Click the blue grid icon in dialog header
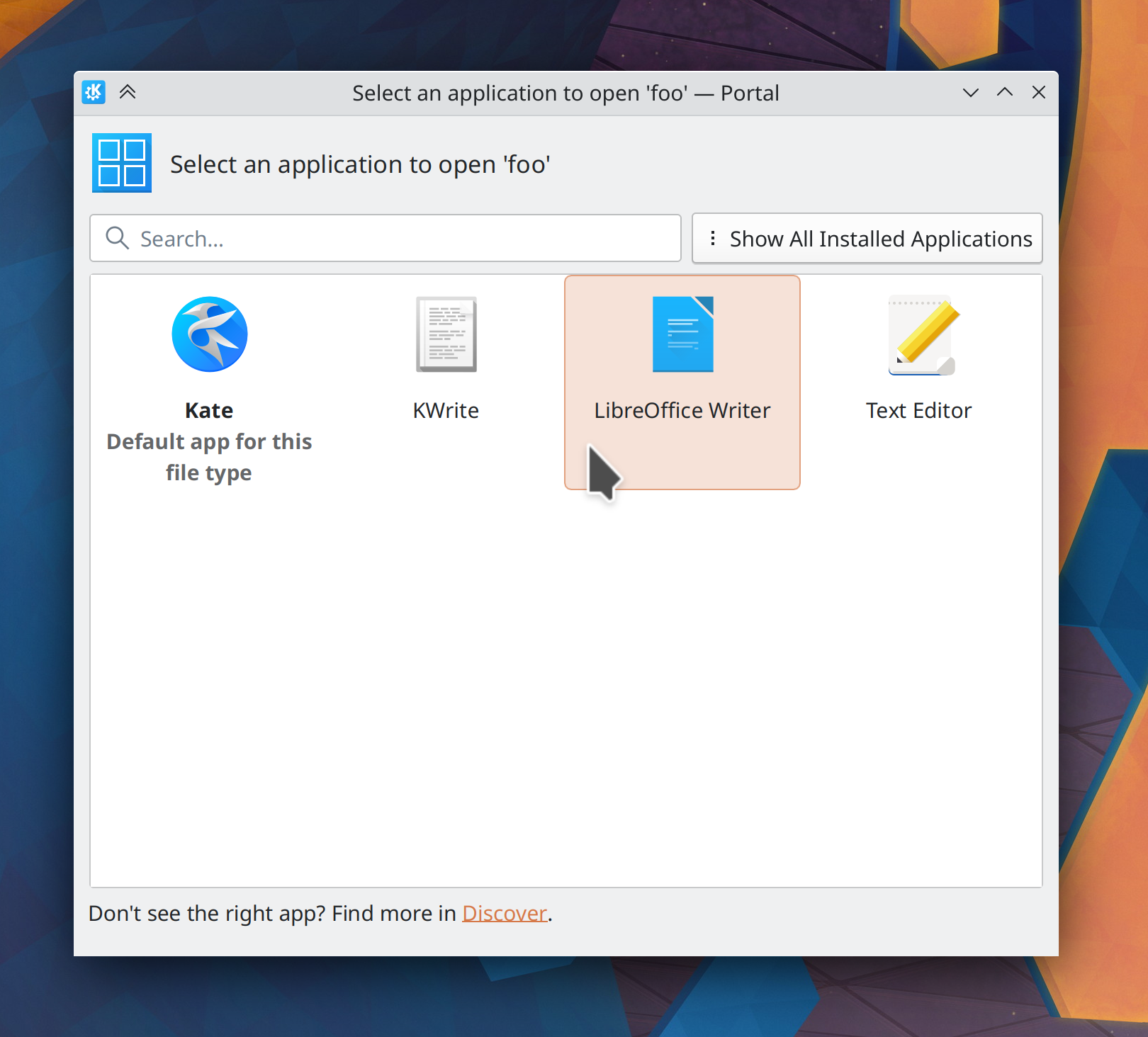Viewport: 1148px width, 1037px height. 122,163
